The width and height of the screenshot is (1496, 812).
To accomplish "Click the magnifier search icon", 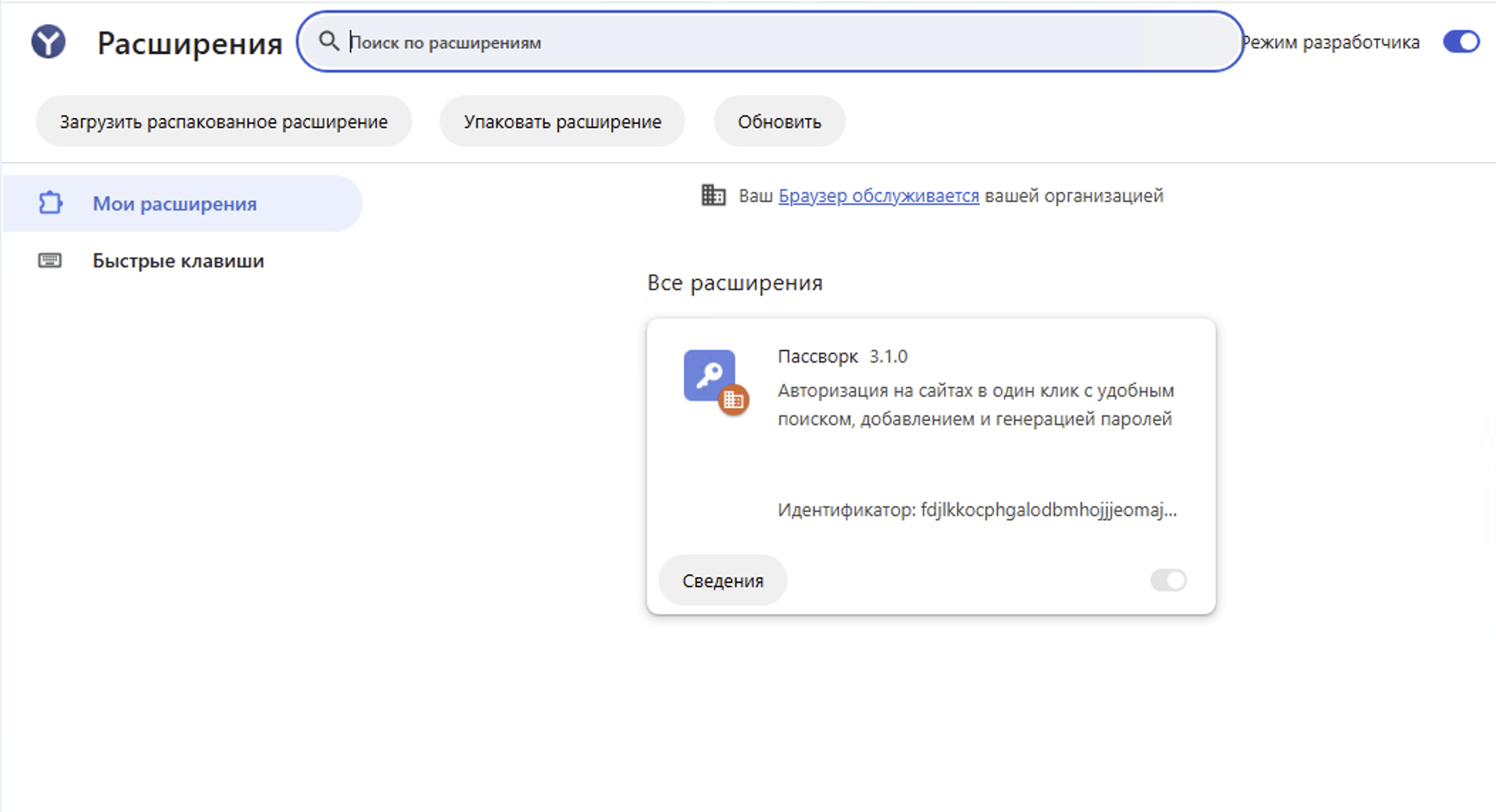I will tap(328, 41).
